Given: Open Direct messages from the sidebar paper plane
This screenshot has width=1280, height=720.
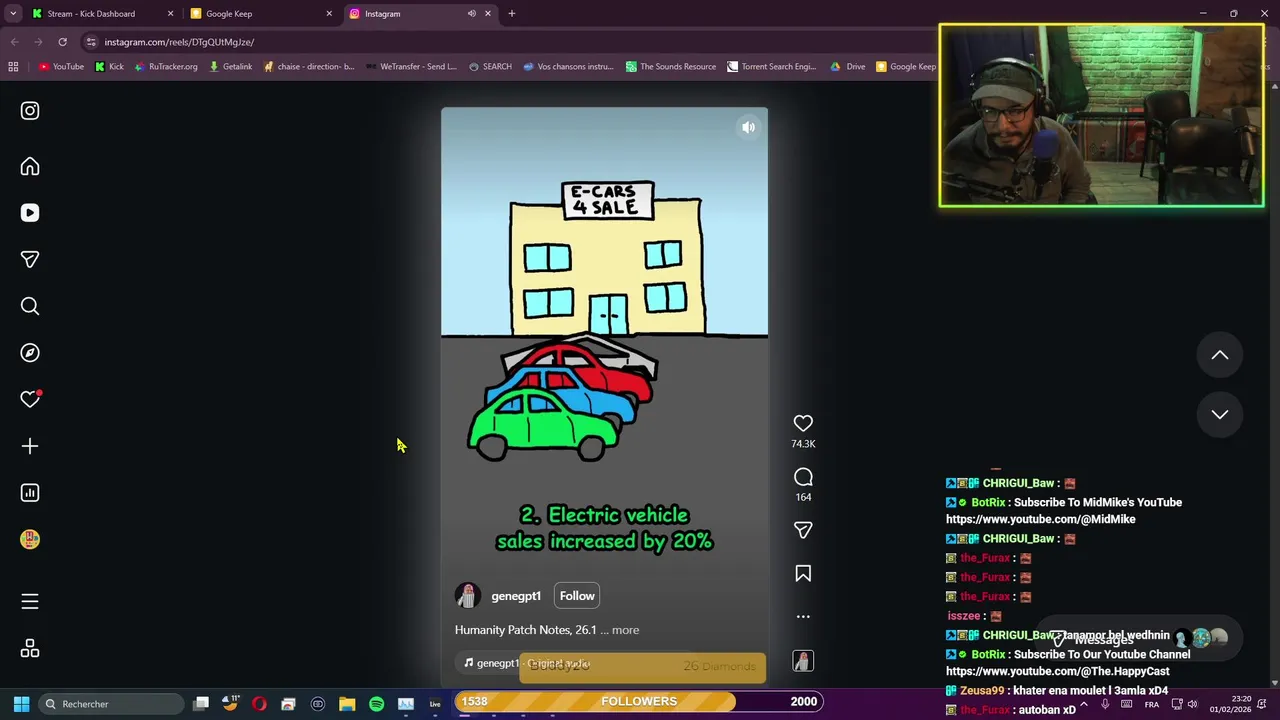Looking at the screenshot, I should tap(30, 260).
